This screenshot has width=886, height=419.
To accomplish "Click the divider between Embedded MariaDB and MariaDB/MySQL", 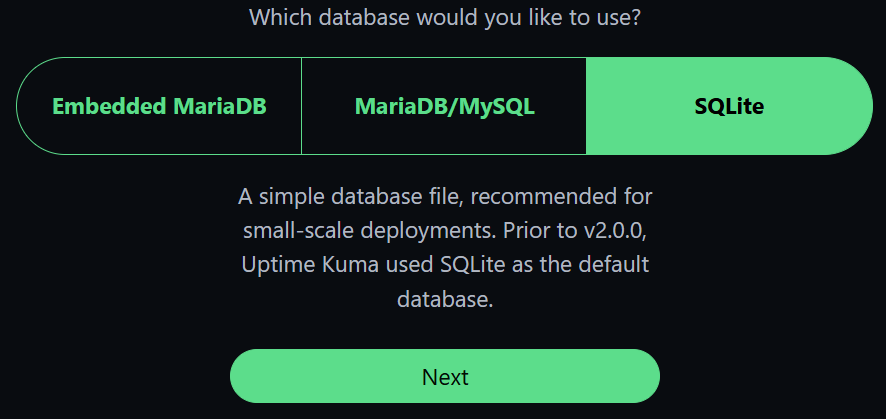I will [x=301, y=106].
